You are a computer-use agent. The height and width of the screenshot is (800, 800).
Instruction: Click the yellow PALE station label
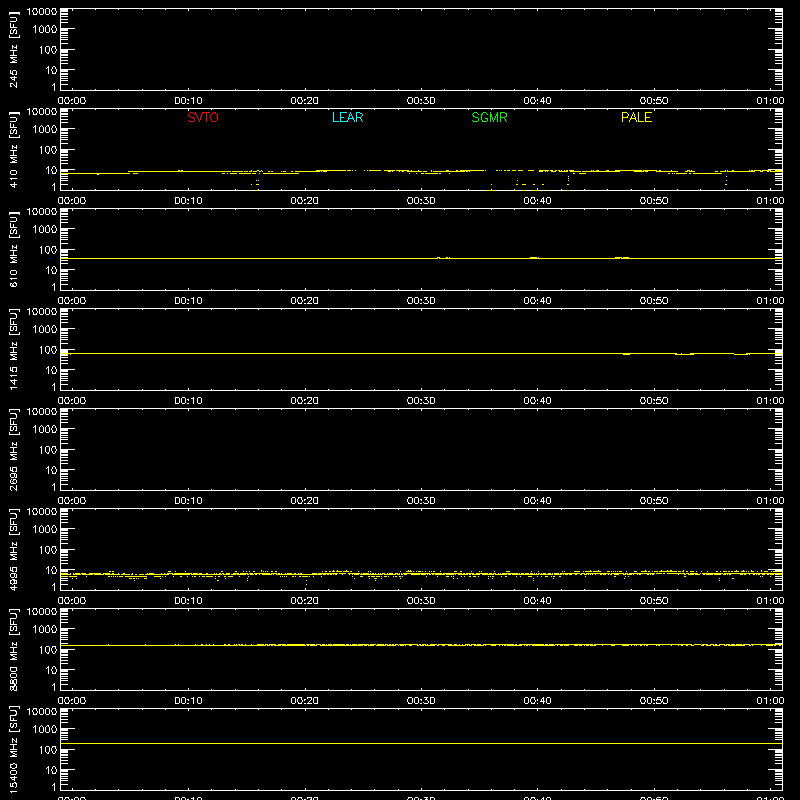636,117
